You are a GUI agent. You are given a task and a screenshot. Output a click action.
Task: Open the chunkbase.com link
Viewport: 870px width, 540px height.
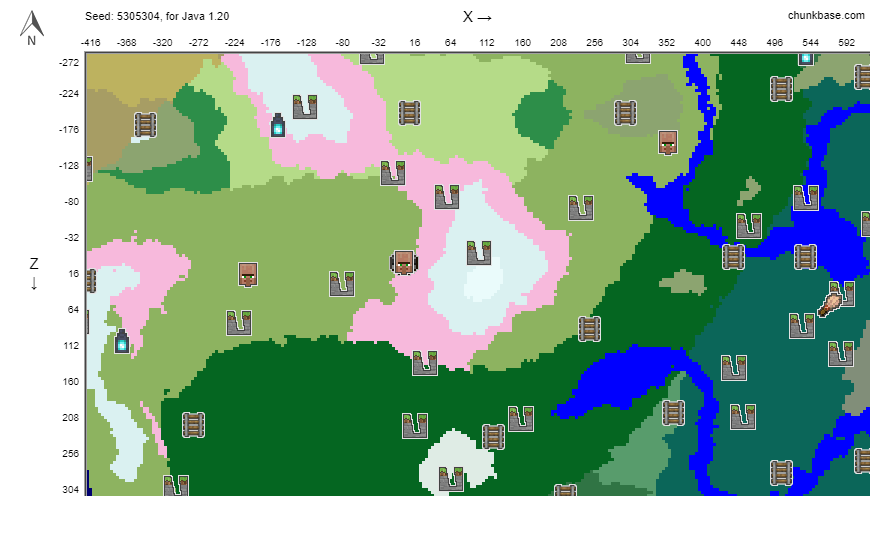[826, 16]
